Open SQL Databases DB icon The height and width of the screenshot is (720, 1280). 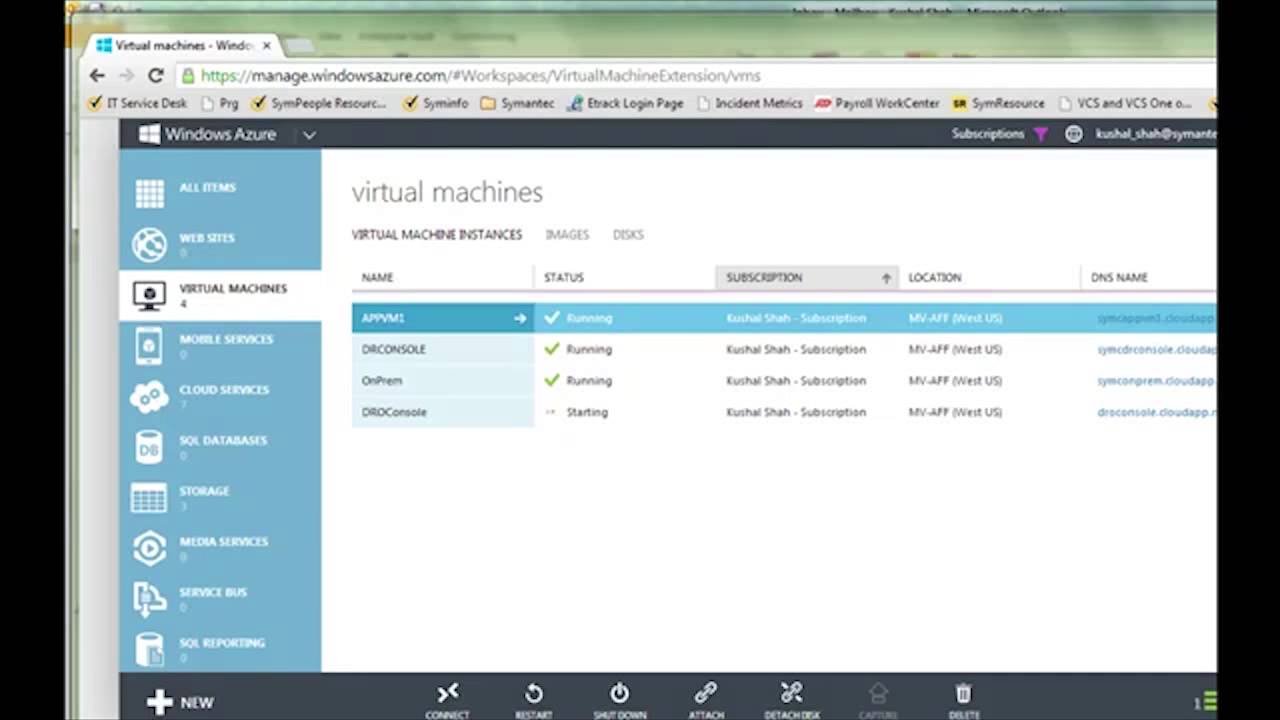[x=149, y=447]
